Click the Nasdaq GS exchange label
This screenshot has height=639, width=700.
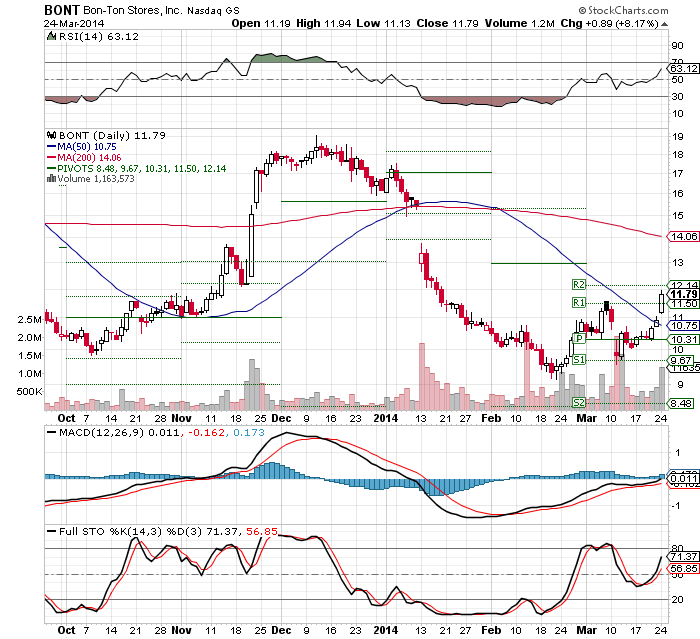tap(213, 11)
